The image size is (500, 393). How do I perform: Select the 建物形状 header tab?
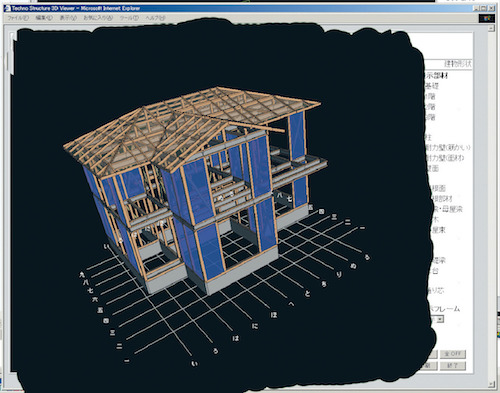[458, 64]
